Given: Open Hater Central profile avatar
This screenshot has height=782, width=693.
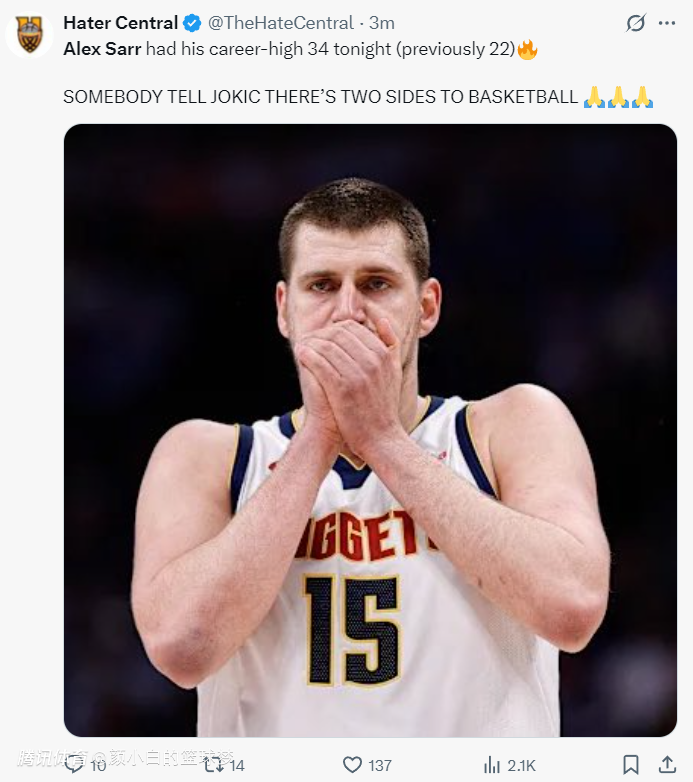Looking at the screenshot, I should [29, 35].
